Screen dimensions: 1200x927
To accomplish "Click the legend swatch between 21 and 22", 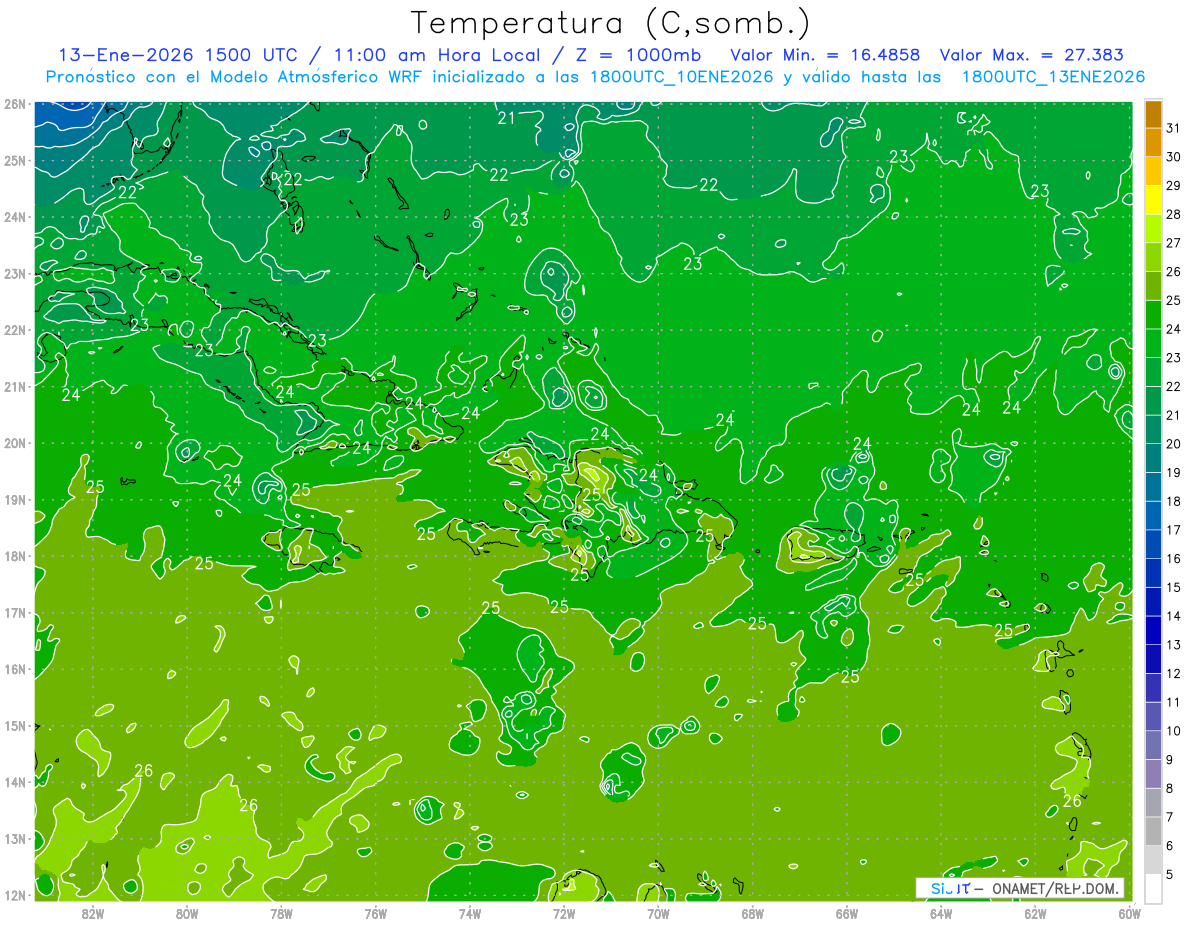I will click(1153, 403).
